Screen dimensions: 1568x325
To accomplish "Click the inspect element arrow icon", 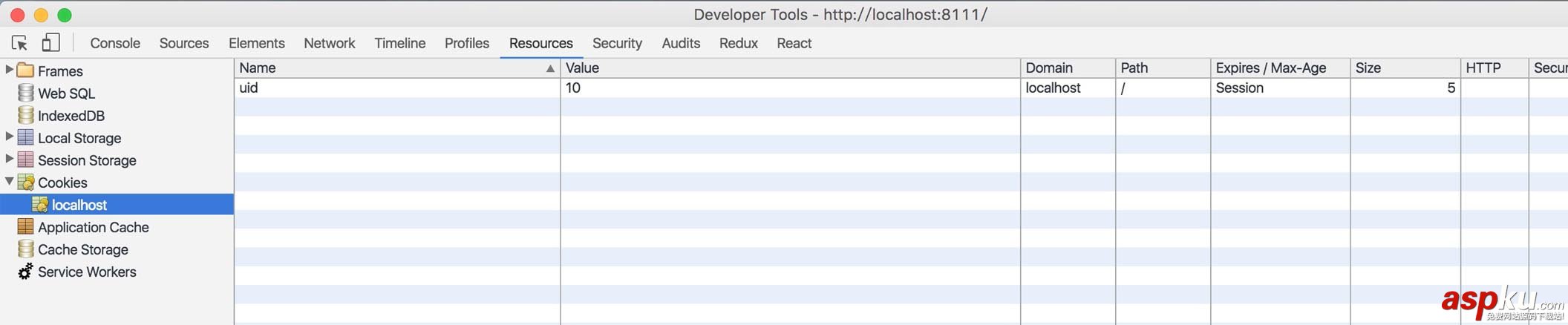I will 20,43.
